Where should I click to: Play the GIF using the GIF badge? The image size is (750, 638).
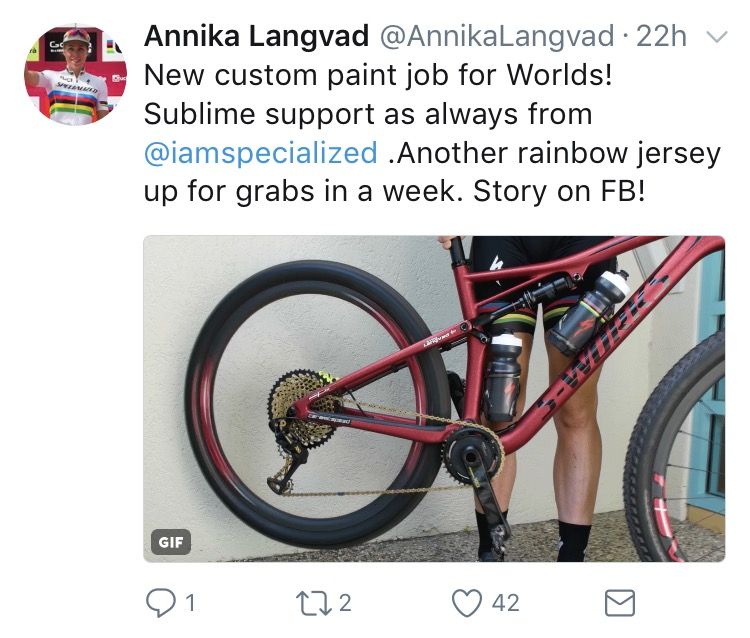point(171,542)
